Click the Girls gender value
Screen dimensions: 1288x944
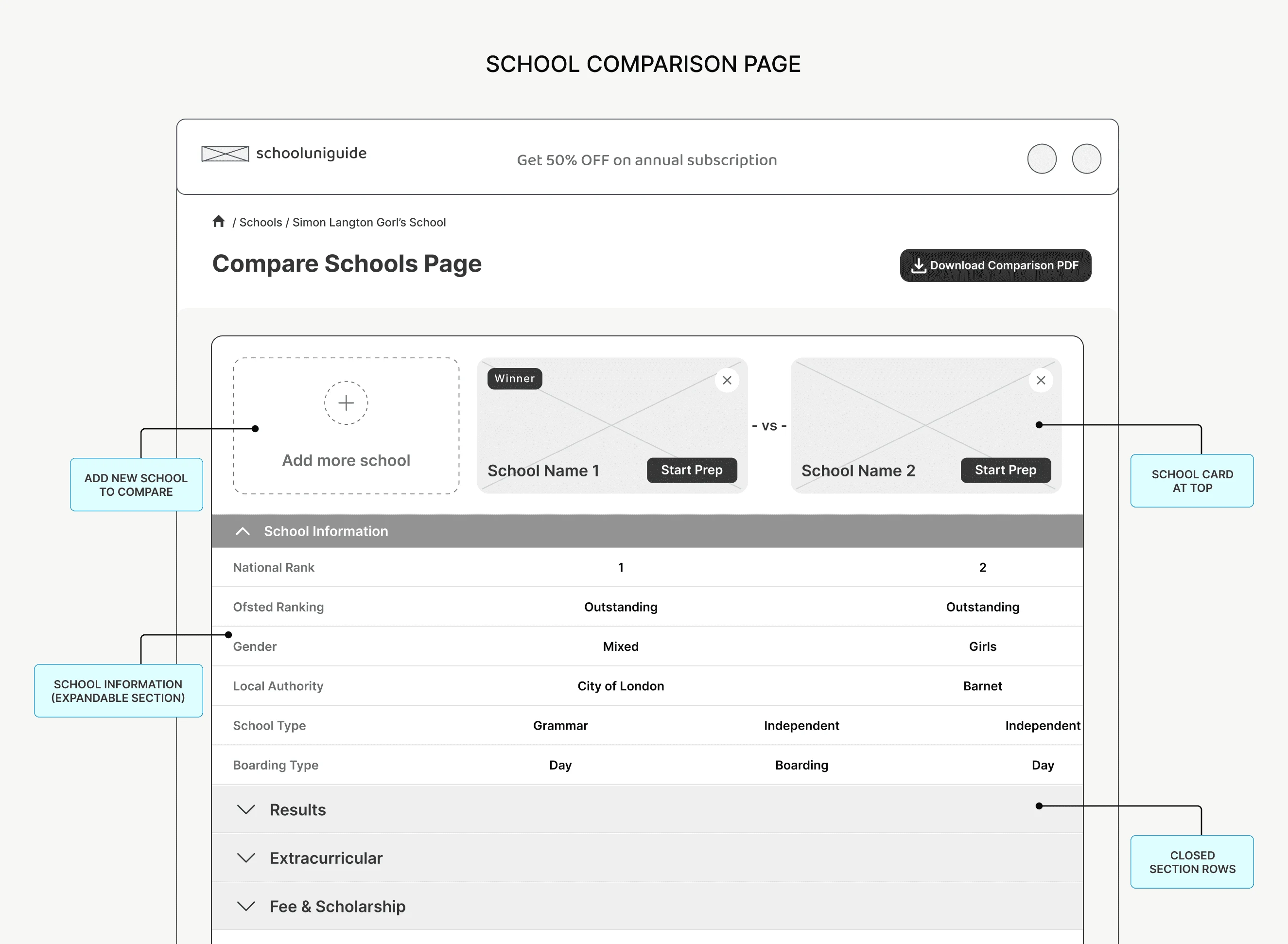pyautogui.click(x=982, y=647)
